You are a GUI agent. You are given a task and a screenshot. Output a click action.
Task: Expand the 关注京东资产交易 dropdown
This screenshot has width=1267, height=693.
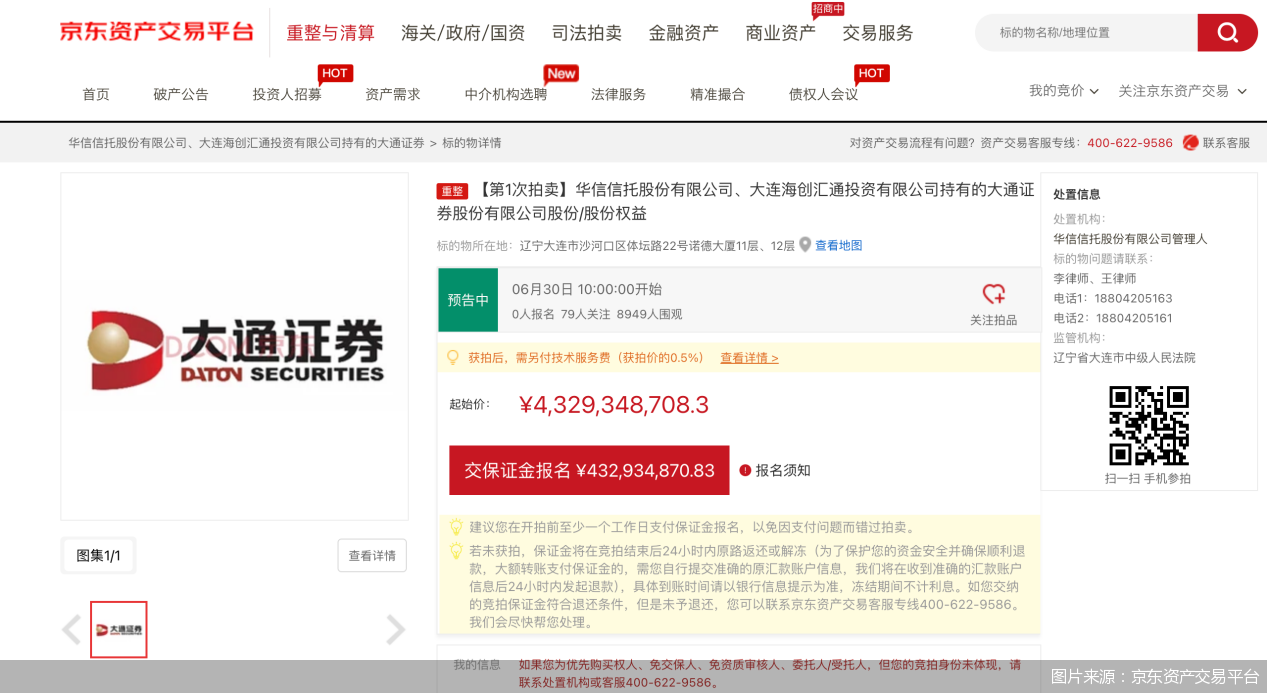pos(1182,91)
